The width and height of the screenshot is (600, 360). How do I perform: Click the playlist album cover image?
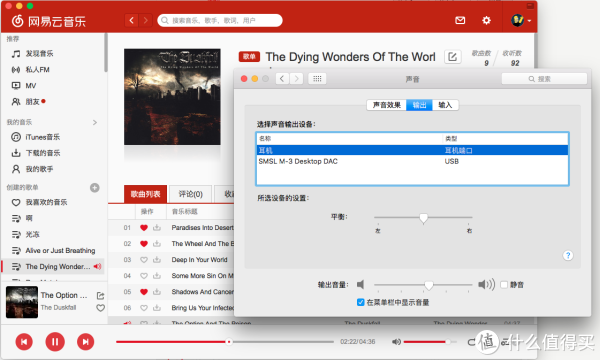click(172, 97)
